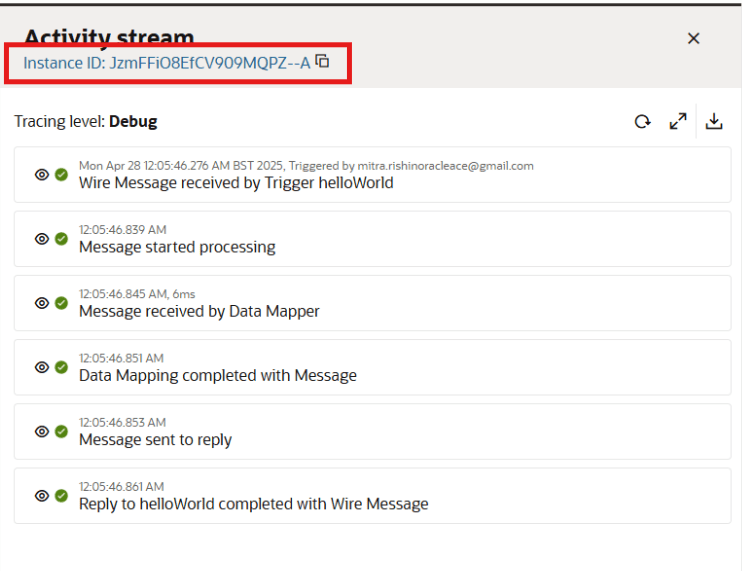The height and width of the screenshot is (571, 742).
Task: Click green status check on Wire Message row
Action: (61, 175)
